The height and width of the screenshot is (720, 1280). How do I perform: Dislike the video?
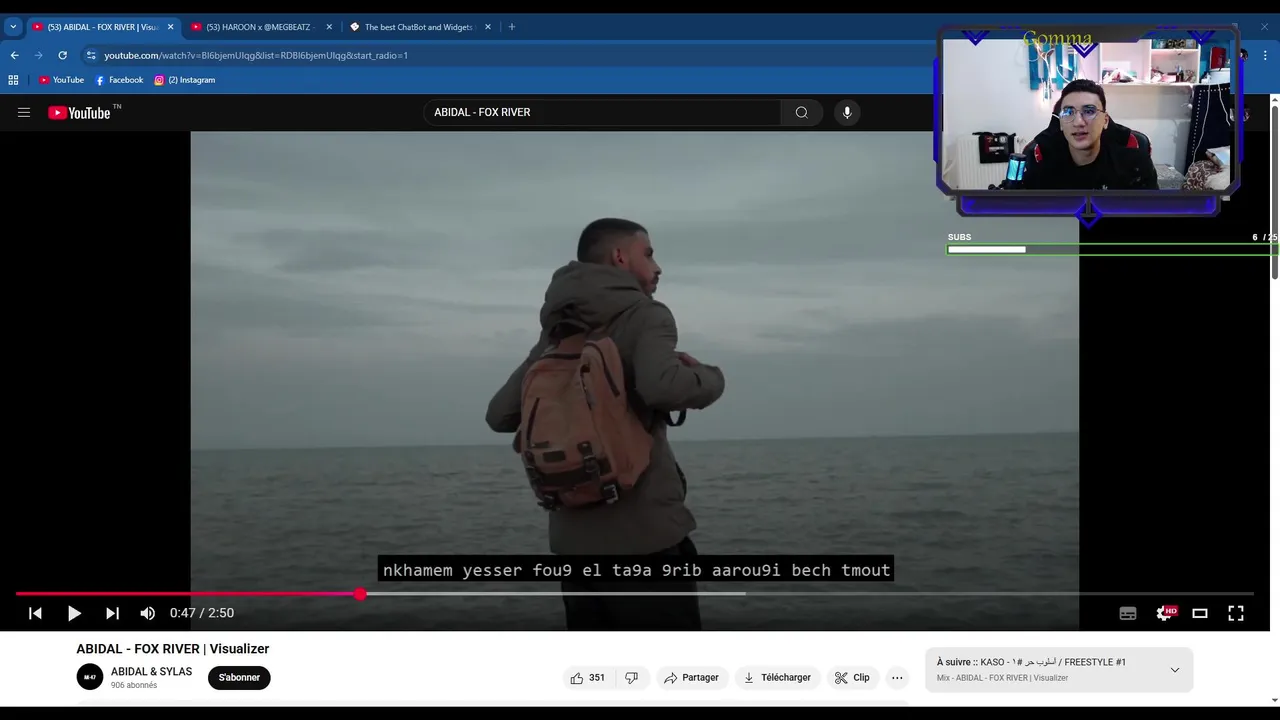(631, 678)
